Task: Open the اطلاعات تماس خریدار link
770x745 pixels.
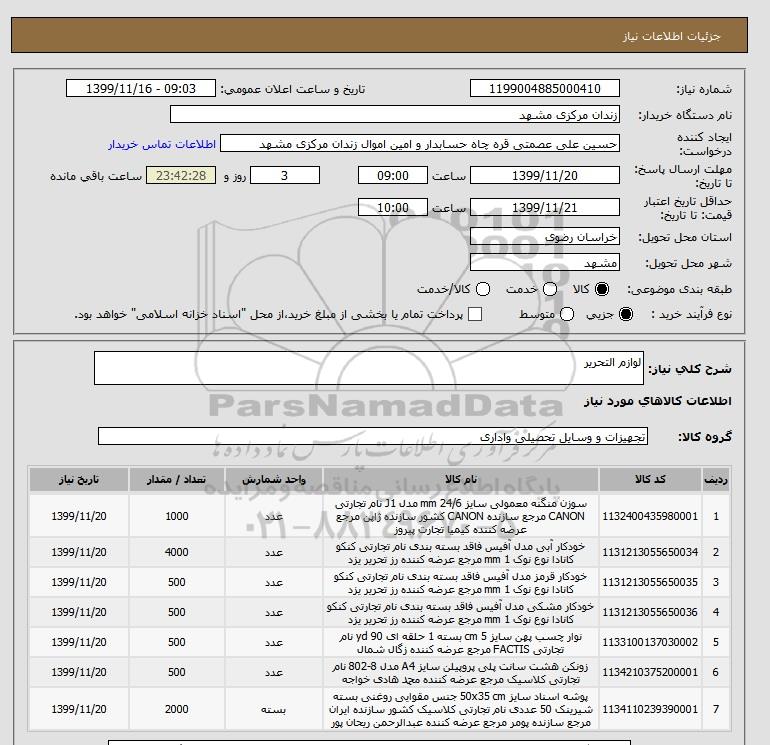Action: tap(162, 144)
